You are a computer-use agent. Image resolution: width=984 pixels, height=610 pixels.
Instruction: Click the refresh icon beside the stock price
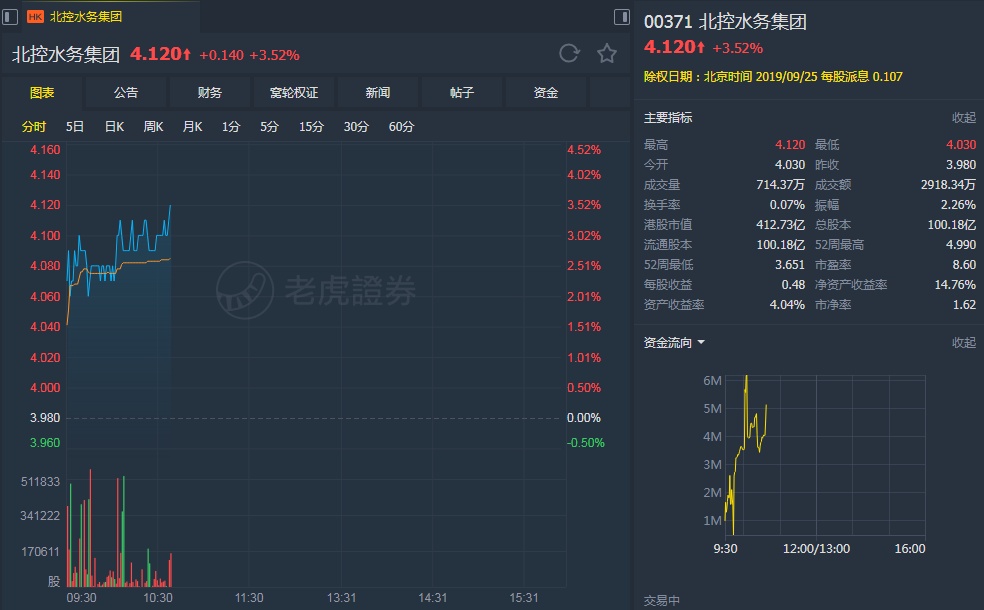(x=569, y=54)
